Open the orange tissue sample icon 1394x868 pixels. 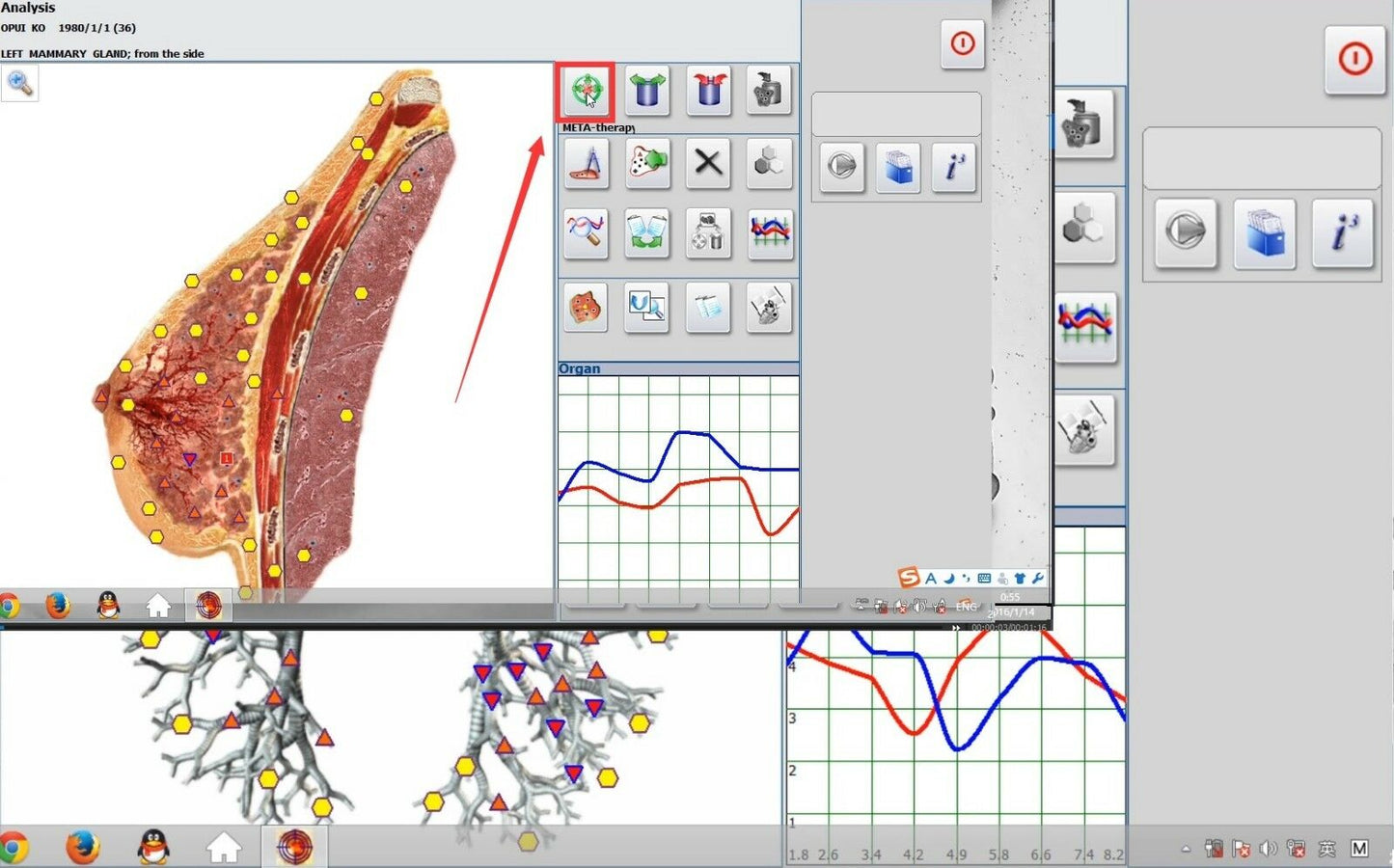[x=586, y=307]
